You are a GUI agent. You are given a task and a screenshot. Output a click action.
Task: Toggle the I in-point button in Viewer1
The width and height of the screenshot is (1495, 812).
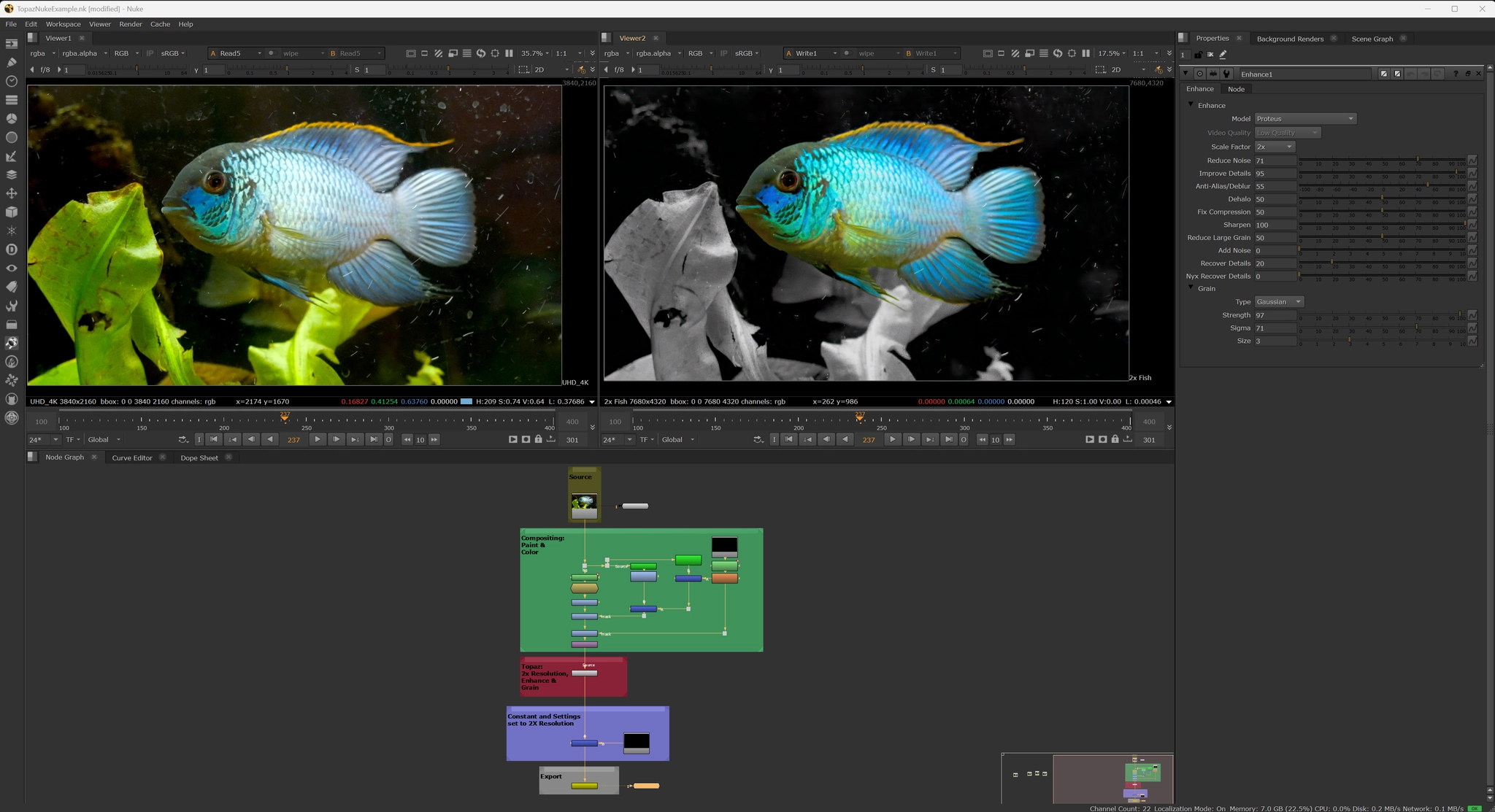tap(199, 439)
